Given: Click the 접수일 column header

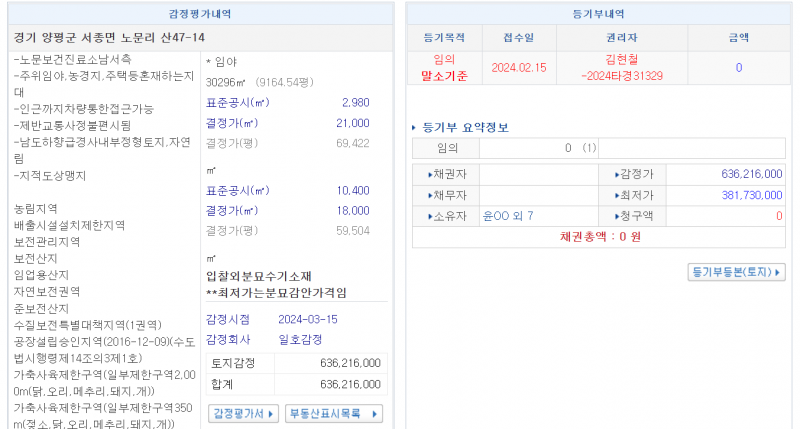Looking at the screenshot, I should tap(518, 37).
